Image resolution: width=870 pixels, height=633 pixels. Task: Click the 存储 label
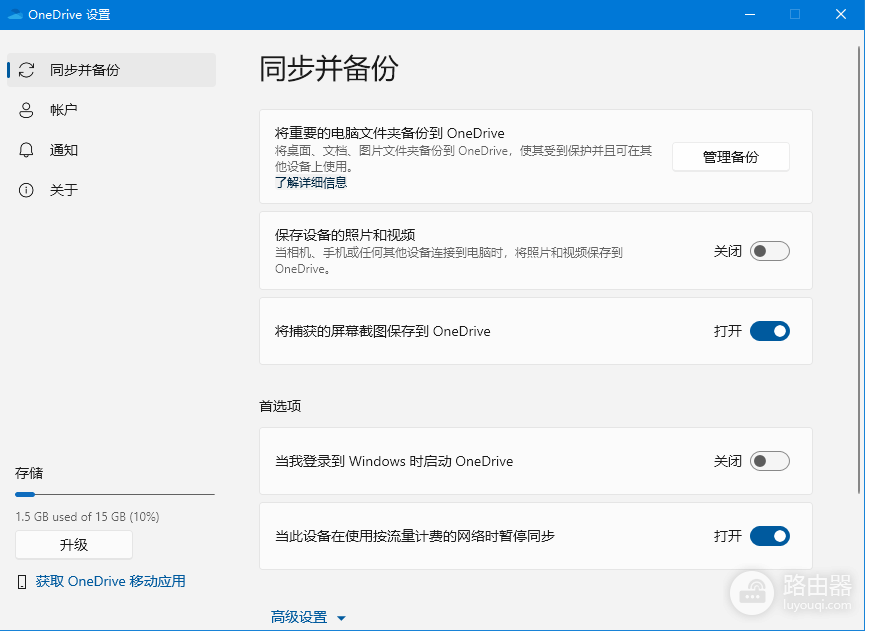pos(29,473)
